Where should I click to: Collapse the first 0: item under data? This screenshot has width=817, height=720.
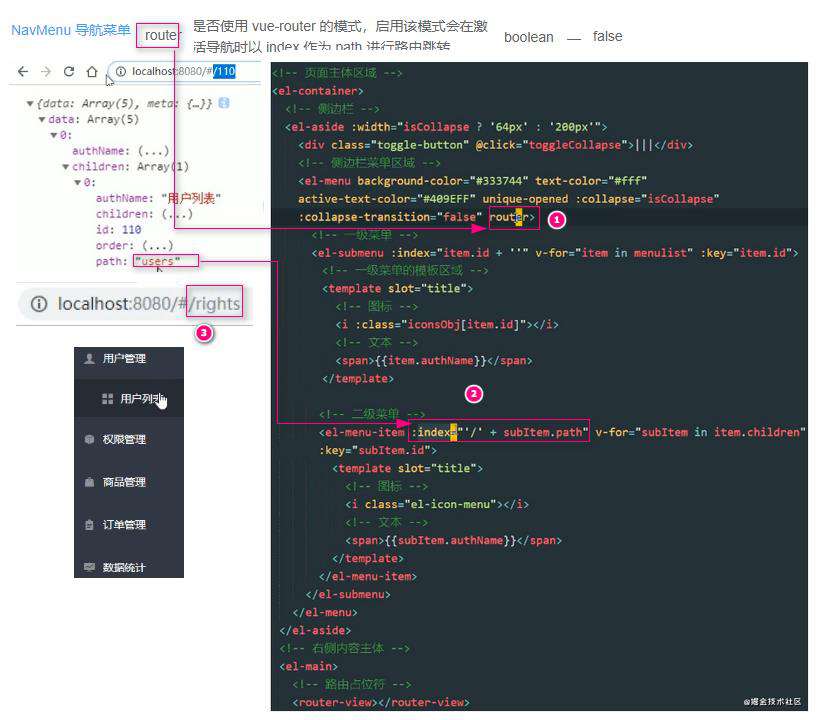point(53,135)
